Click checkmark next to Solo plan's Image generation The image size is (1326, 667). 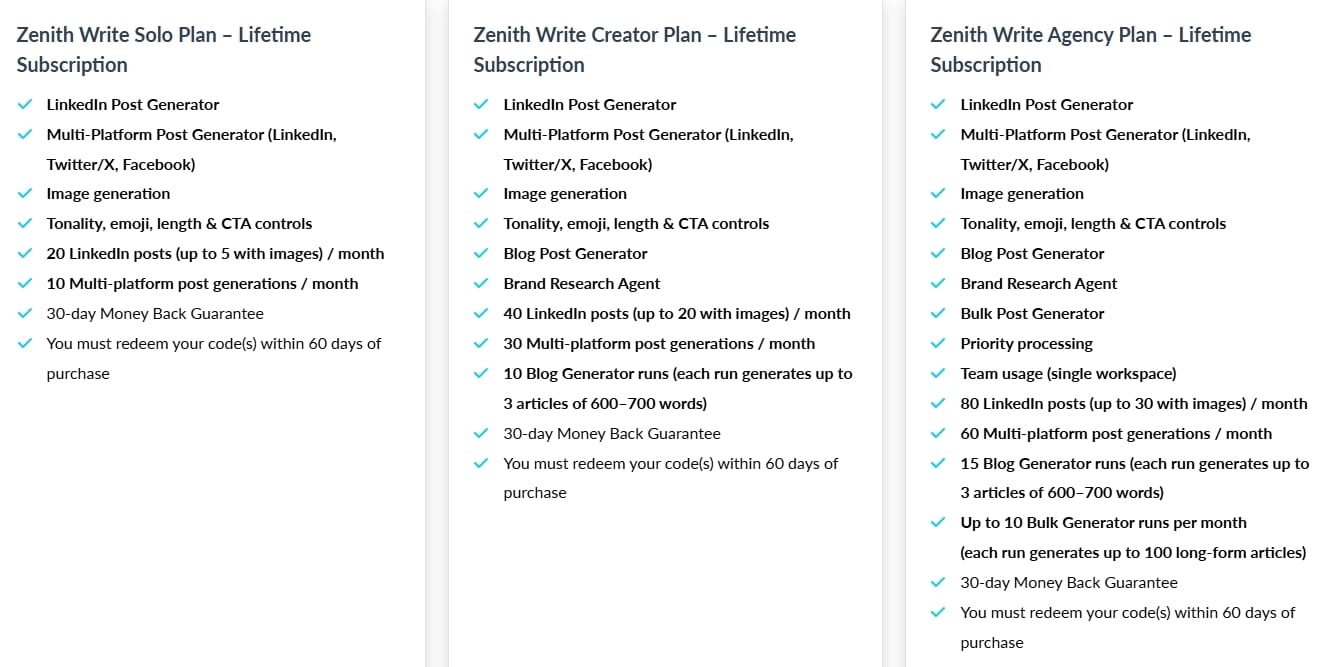[x=25, y=194]
